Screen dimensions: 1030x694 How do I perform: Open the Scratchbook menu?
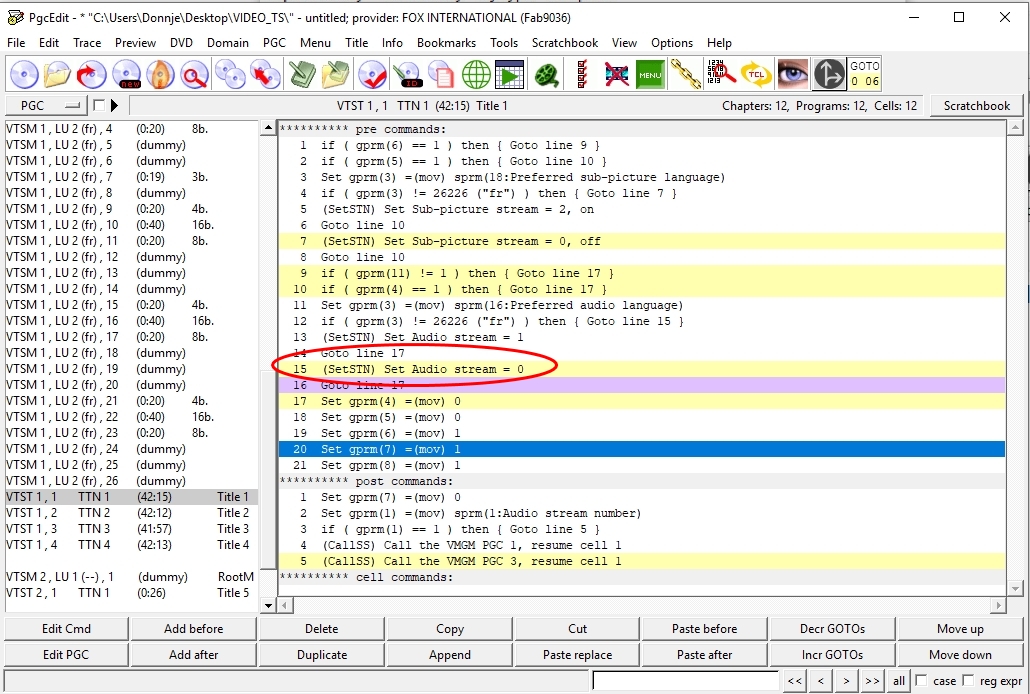[x=564, y=43]
